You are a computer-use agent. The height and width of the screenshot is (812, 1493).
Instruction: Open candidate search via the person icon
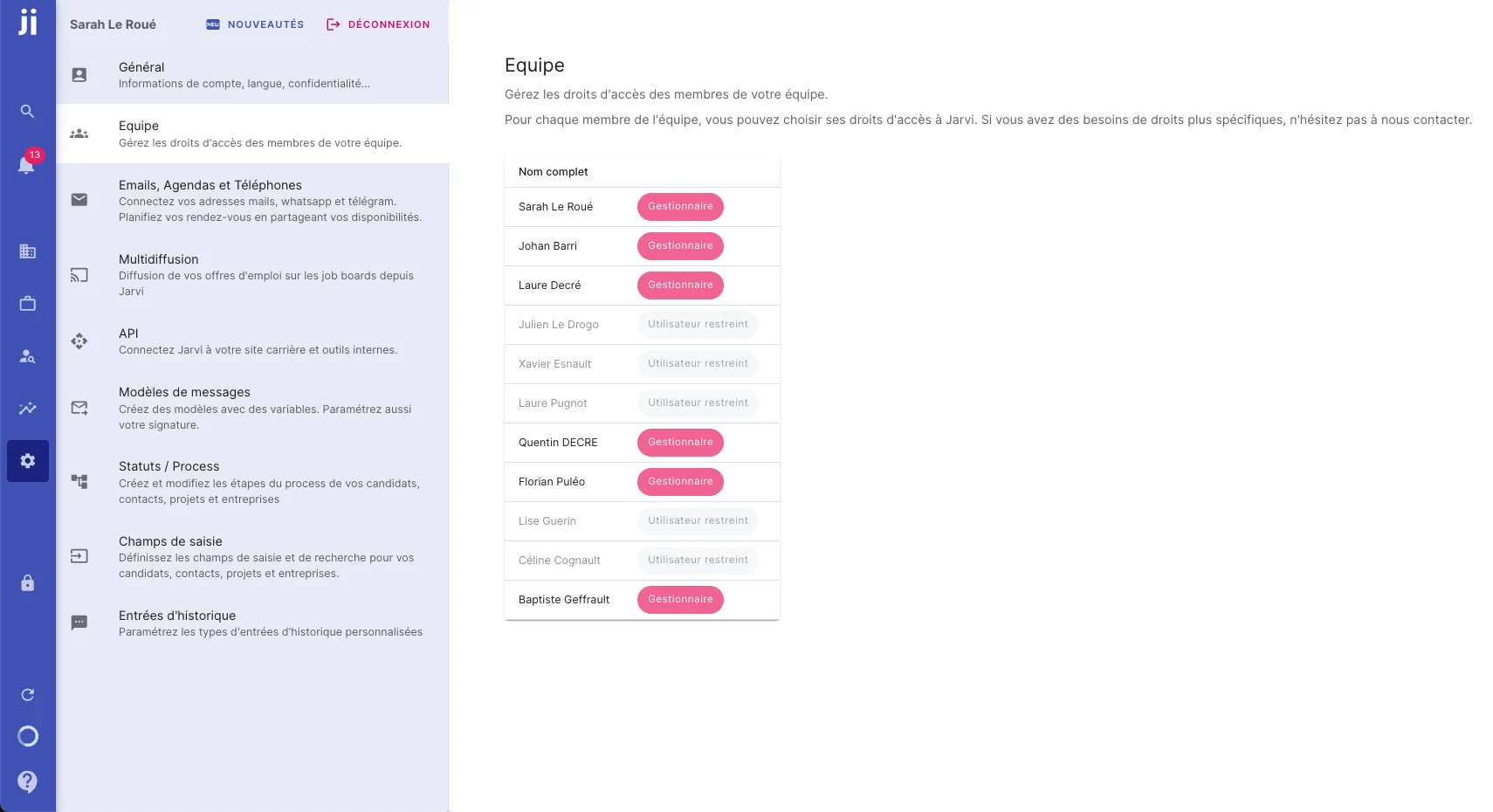click(x=27, y=355)
